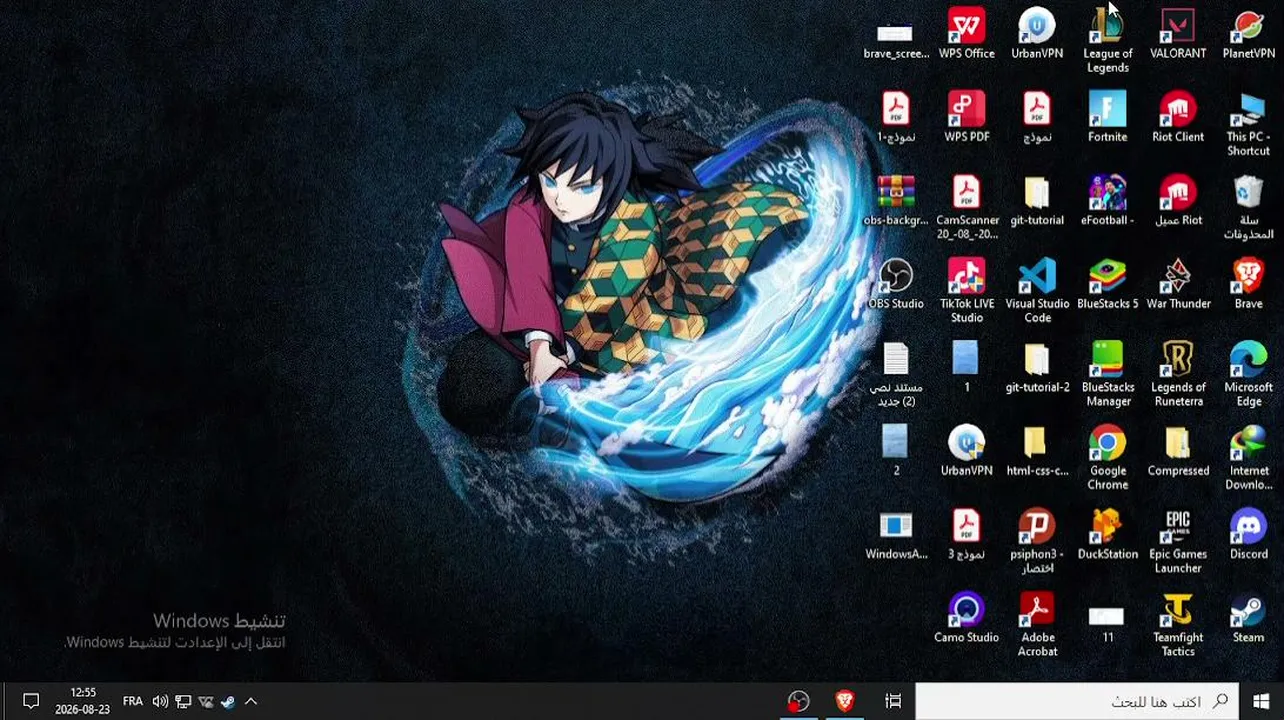Click the Adobe Acrobat desktop icon

(1037, 625)
